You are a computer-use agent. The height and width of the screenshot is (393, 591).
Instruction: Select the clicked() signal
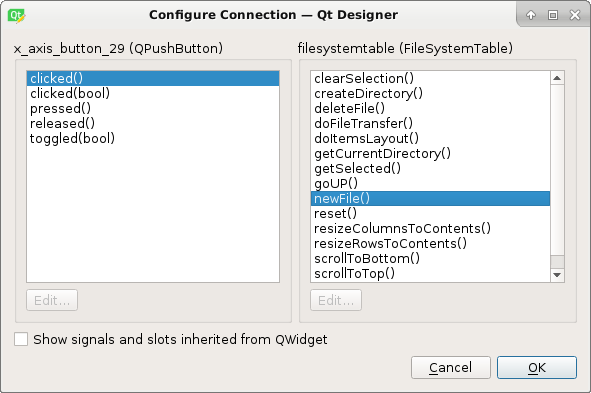click(x=153, y=78)
